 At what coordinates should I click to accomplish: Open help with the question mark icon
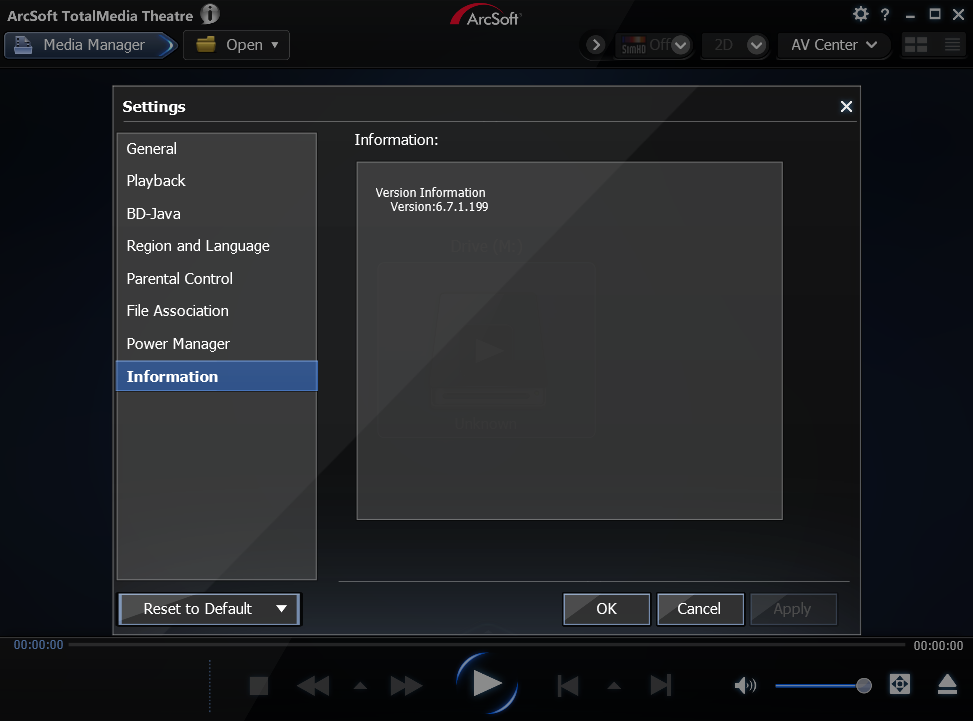pos(885,14)
